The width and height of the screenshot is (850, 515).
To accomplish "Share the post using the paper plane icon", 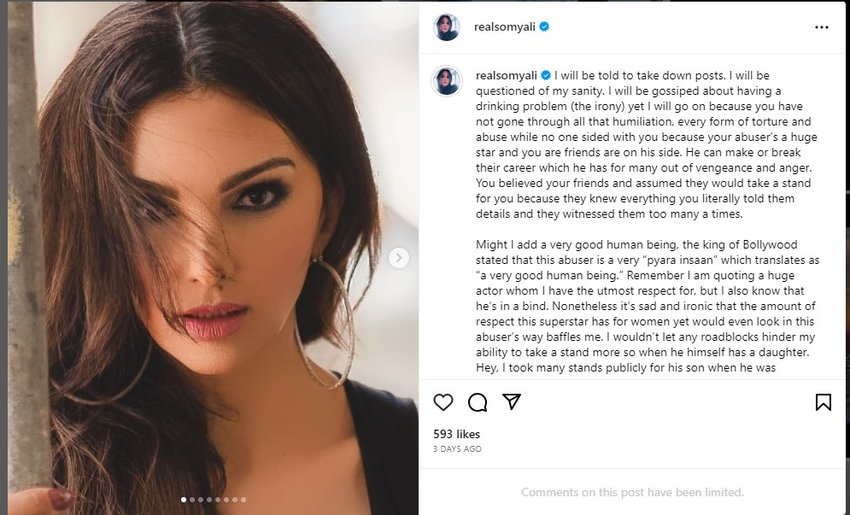I will (x=511, y=402).
